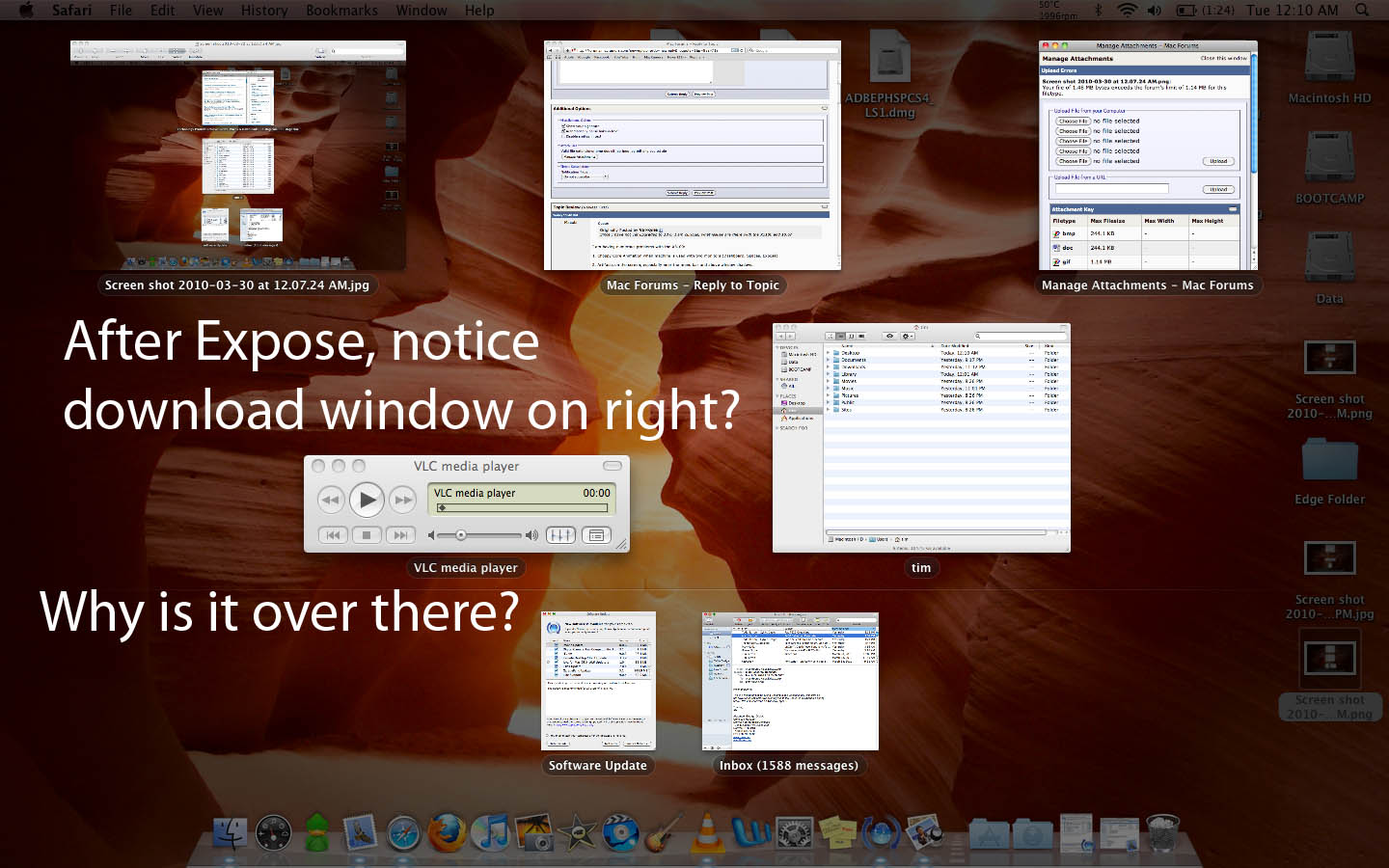Click VLC volume slider knob
The height and width of the screenshot is (868, 1389).
[x=461, y=534]
